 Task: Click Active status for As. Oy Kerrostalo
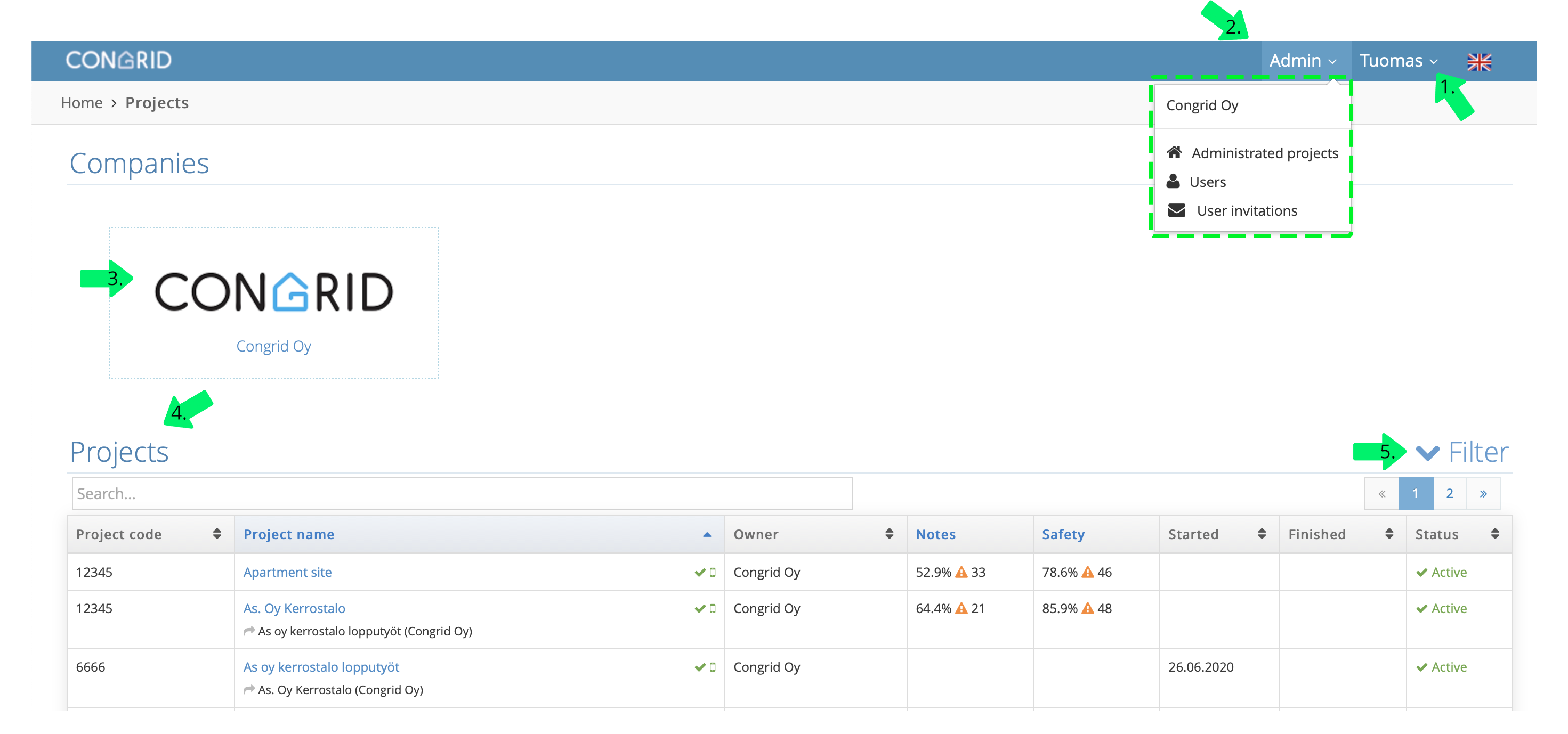point(1441,608)
